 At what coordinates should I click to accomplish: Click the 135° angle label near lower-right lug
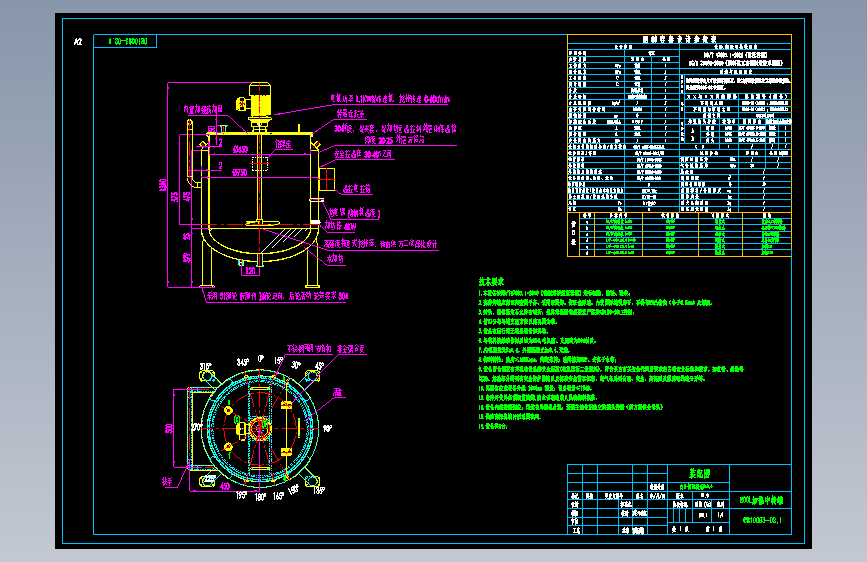point(318,490)
